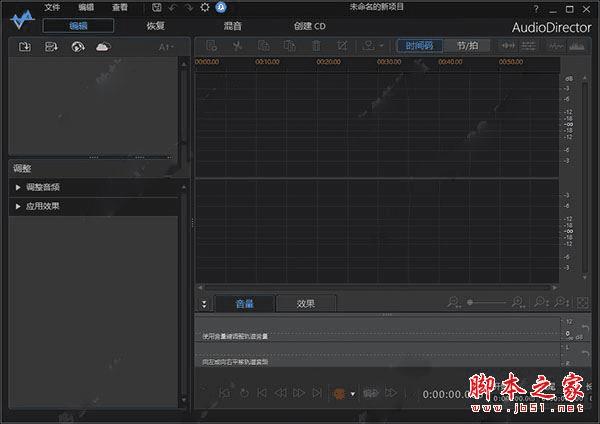Click the copy icon in edit toolbar
The width and height of the screenshot is (600, 424).
pyautogui.click(x=264, y=46)
